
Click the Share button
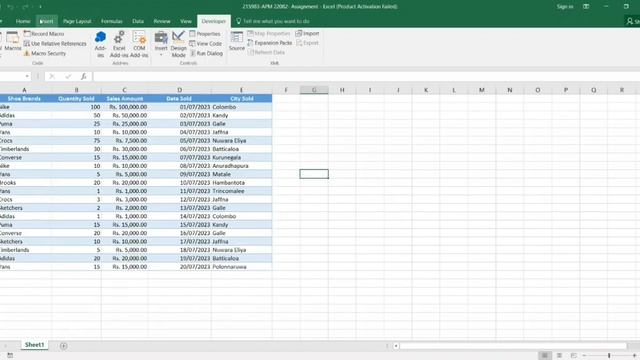pos(633,21)
